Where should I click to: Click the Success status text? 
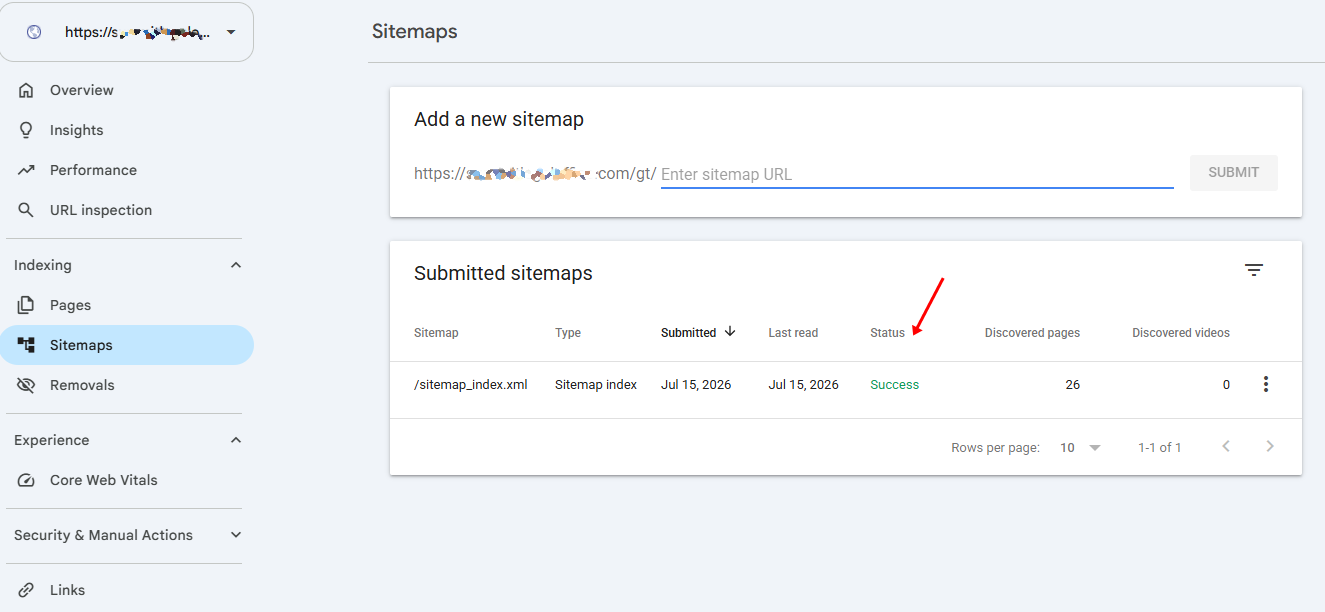point(894,385)
